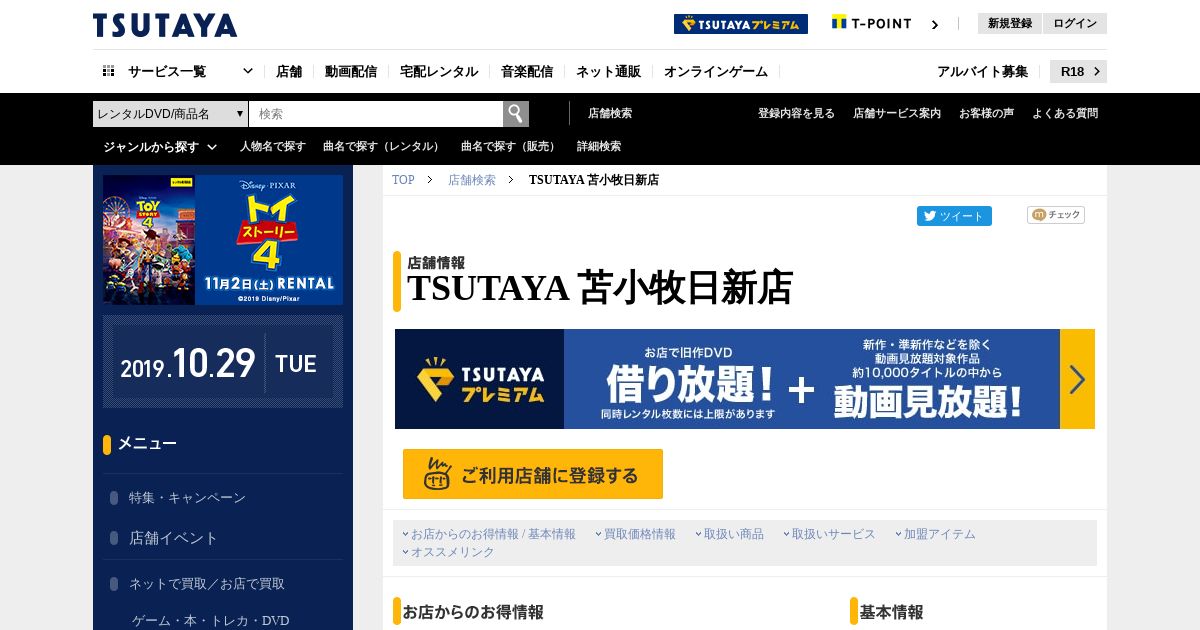Open ゲーム・本・トレカ・DVD sidebar sub-item
Screen dimensions: 1200x630
point(211,621)
